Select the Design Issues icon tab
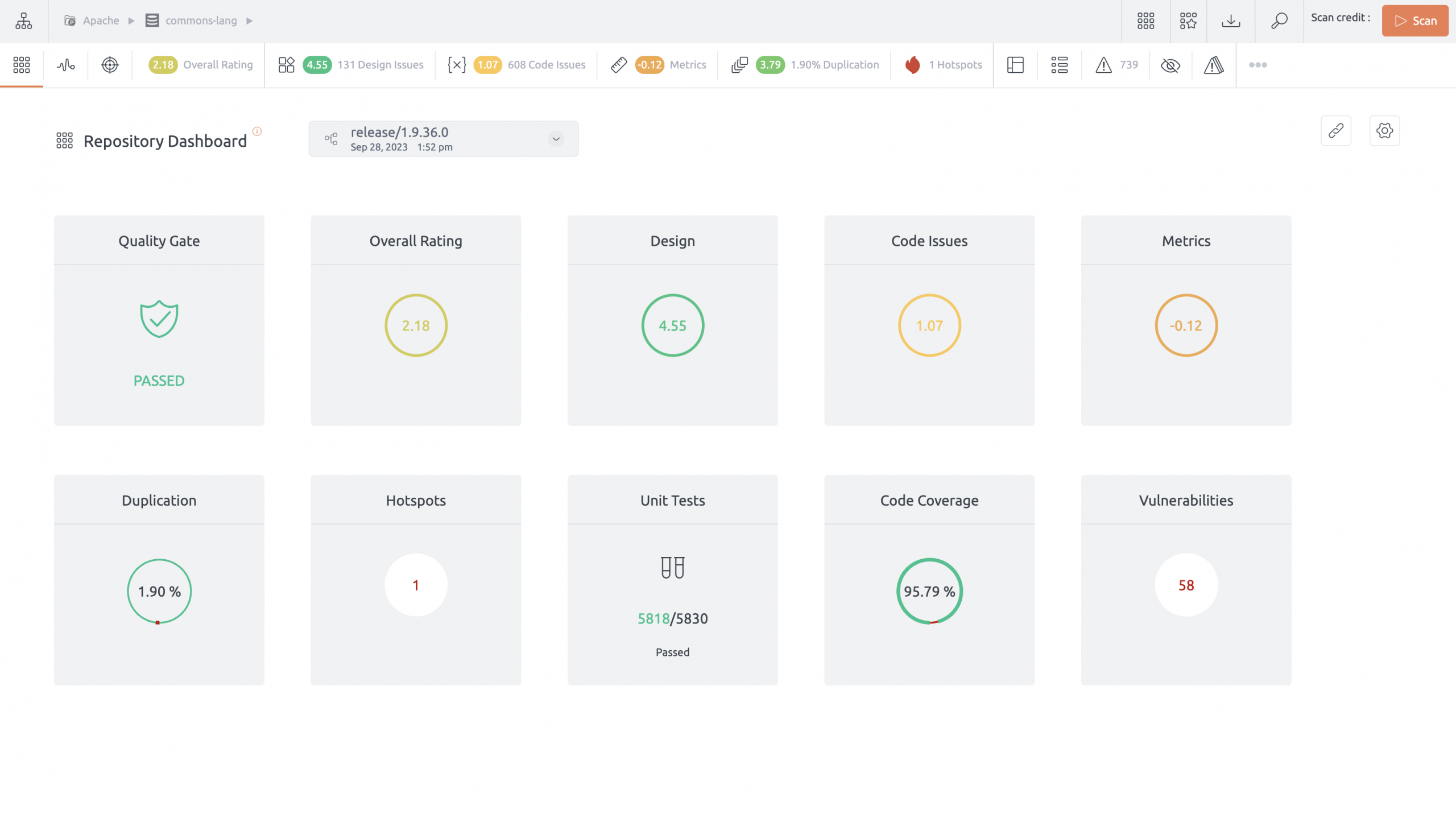The width and height of the screenshot is (1456, 830). click(287, 64)
